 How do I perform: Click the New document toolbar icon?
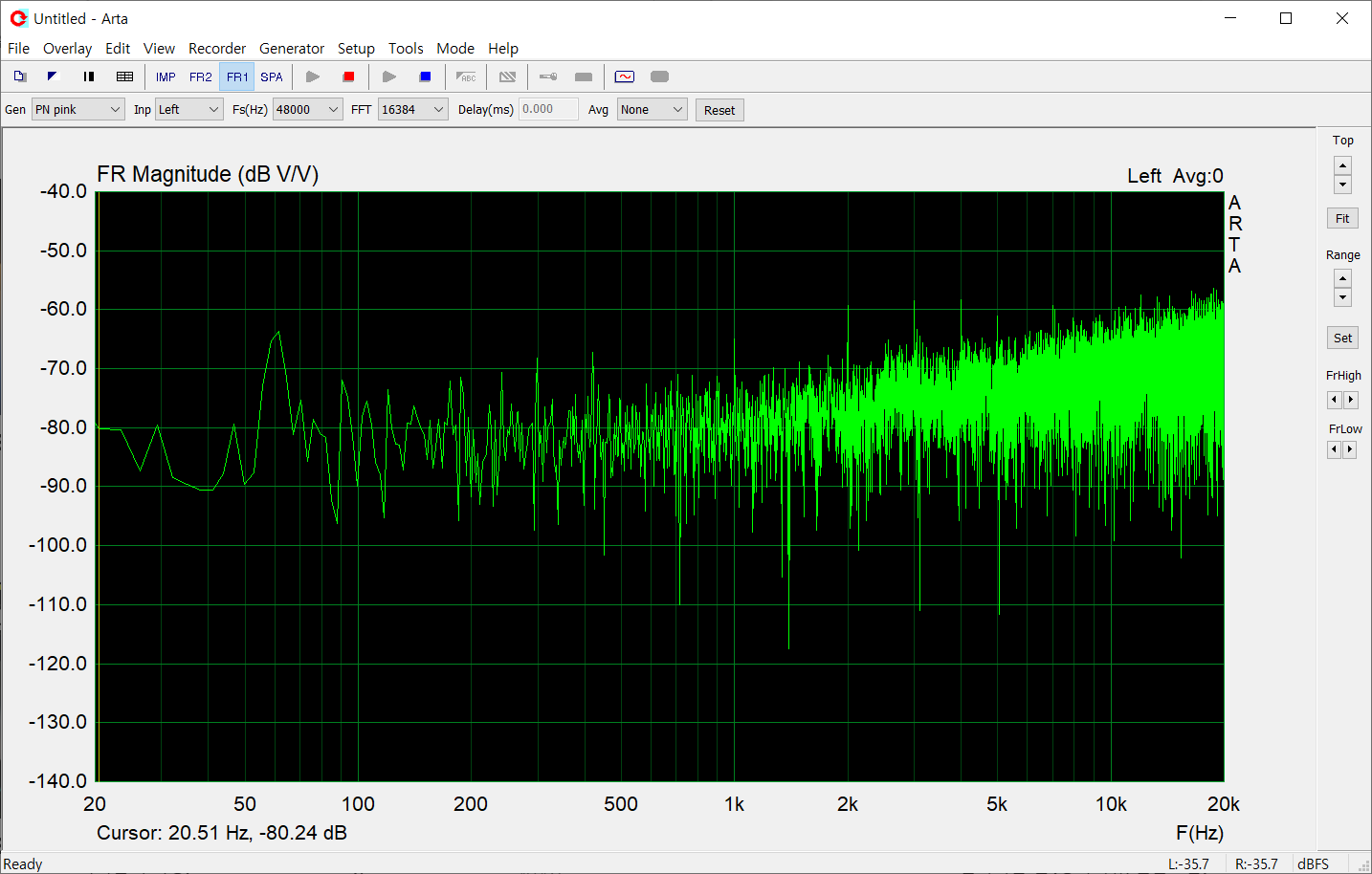[x=20, y=76]
